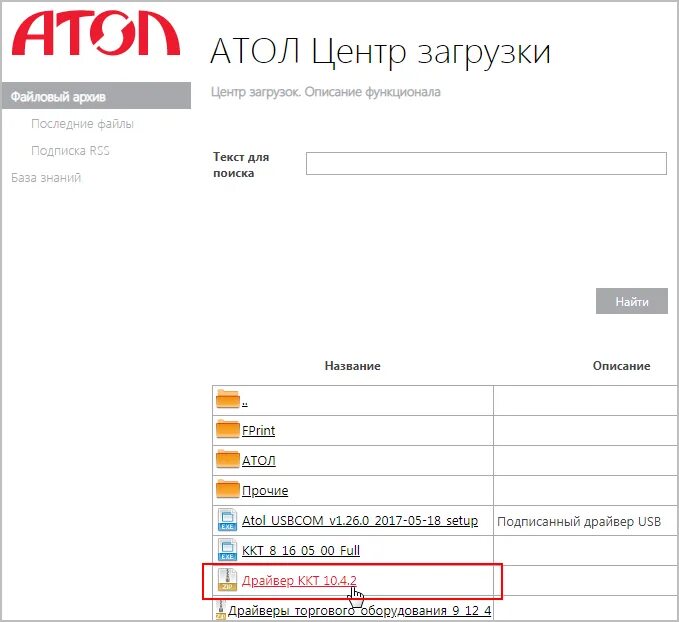Open База знаний in the sidebar
The width and height of the screenshot is (679, 622).
tap(46, 178)
